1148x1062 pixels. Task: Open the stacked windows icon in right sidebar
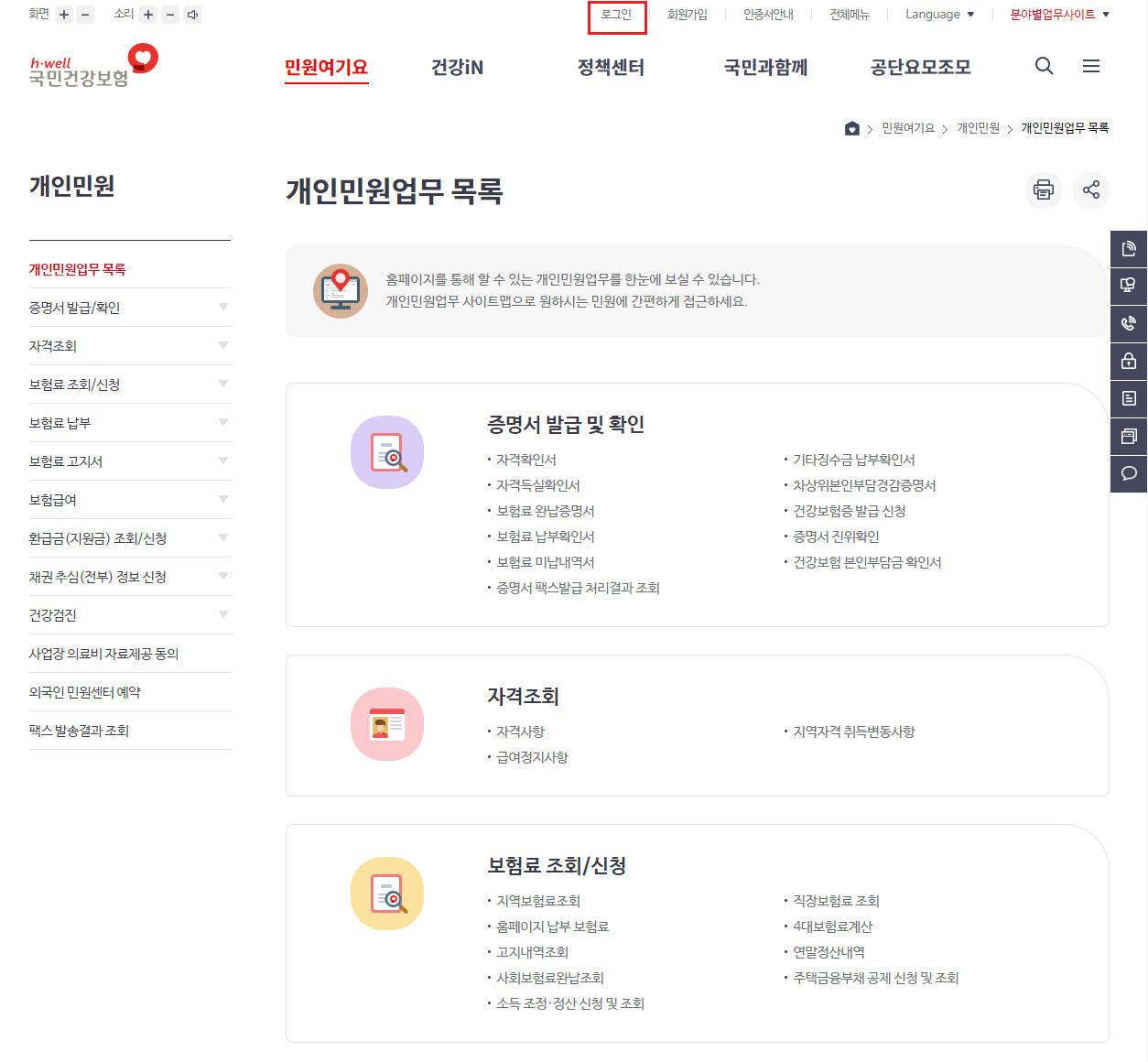pos(1129,436)
